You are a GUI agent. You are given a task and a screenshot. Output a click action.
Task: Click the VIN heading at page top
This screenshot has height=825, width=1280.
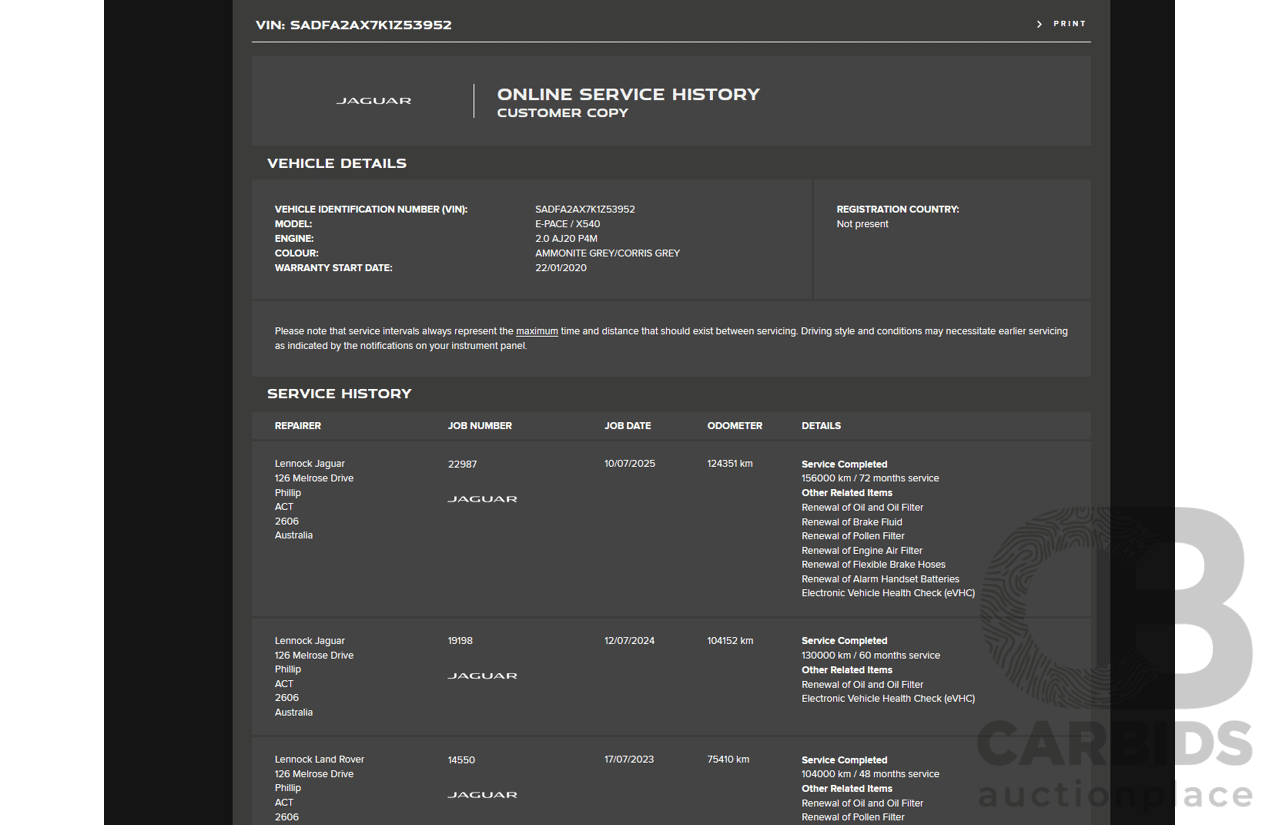click(354, 25)
